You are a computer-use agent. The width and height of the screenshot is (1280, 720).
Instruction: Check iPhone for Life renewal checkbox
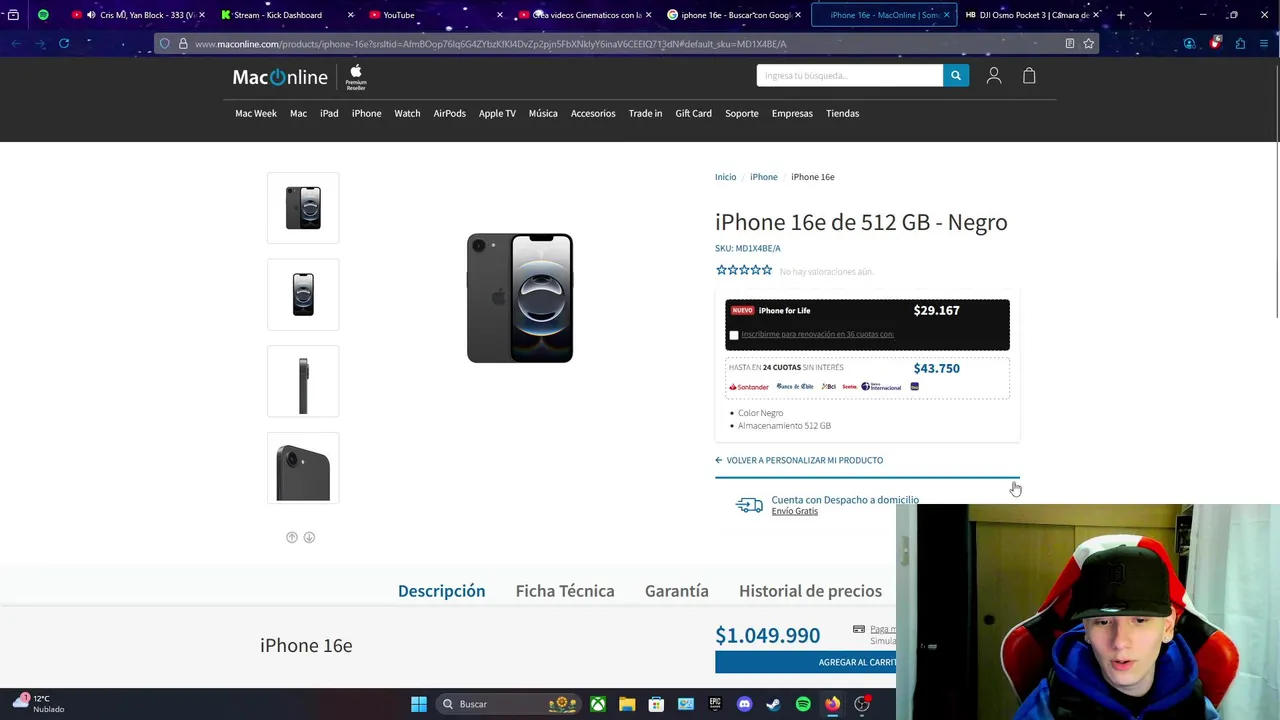[x=734, y=335]
